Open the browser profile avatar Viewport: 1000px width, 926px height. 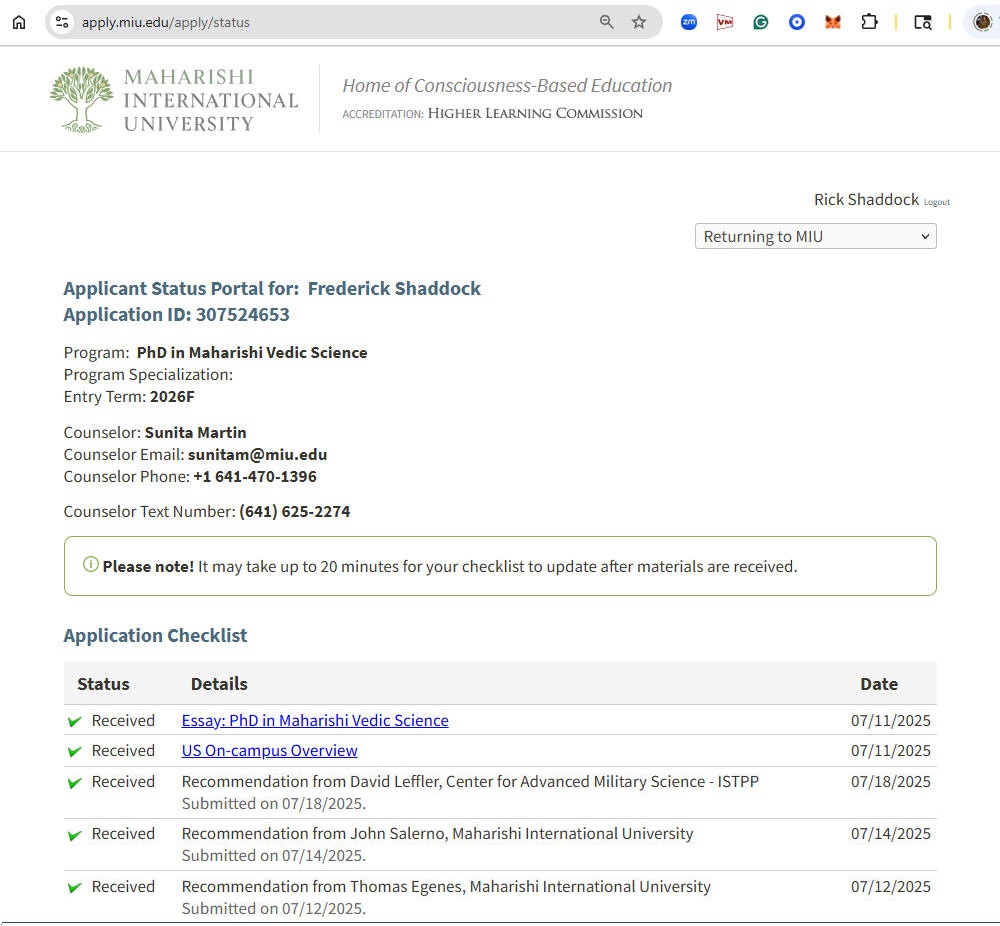[982, 22]
